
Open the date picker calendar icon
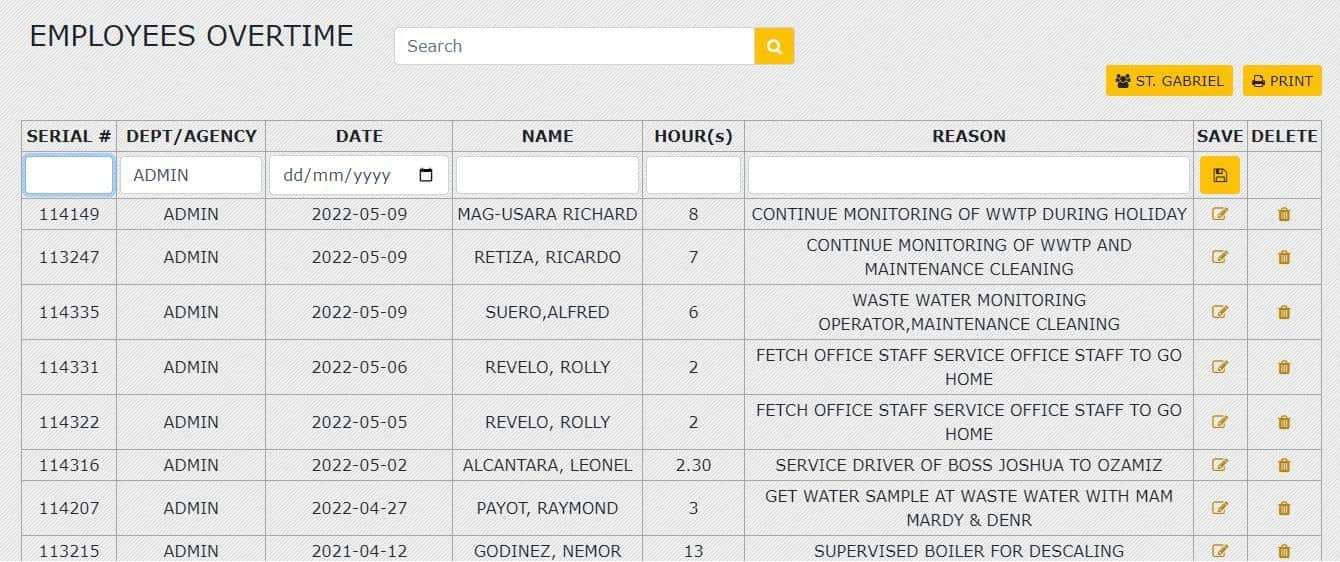click(426, 175)
